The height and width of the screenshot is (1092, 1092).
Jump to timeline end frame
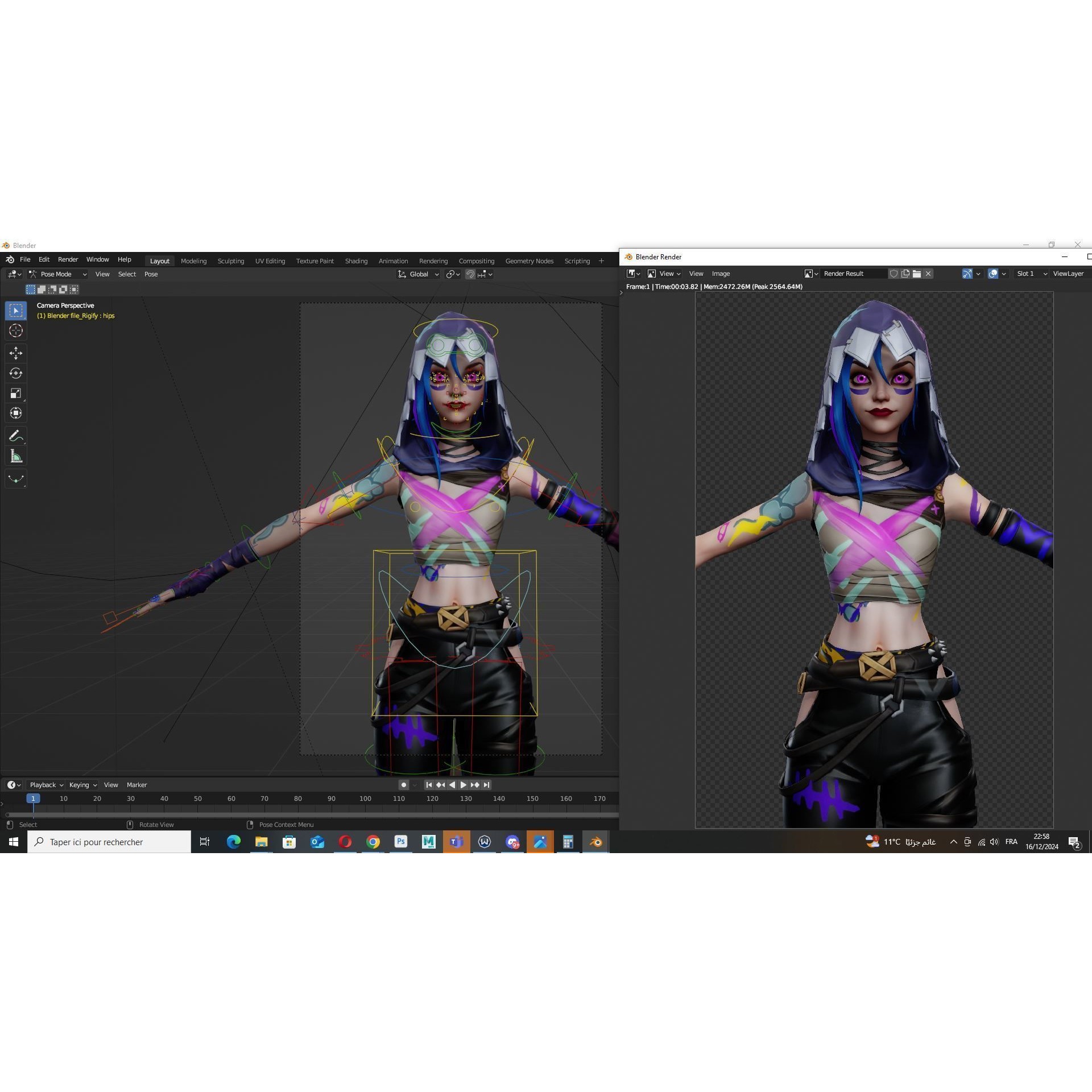486,785
